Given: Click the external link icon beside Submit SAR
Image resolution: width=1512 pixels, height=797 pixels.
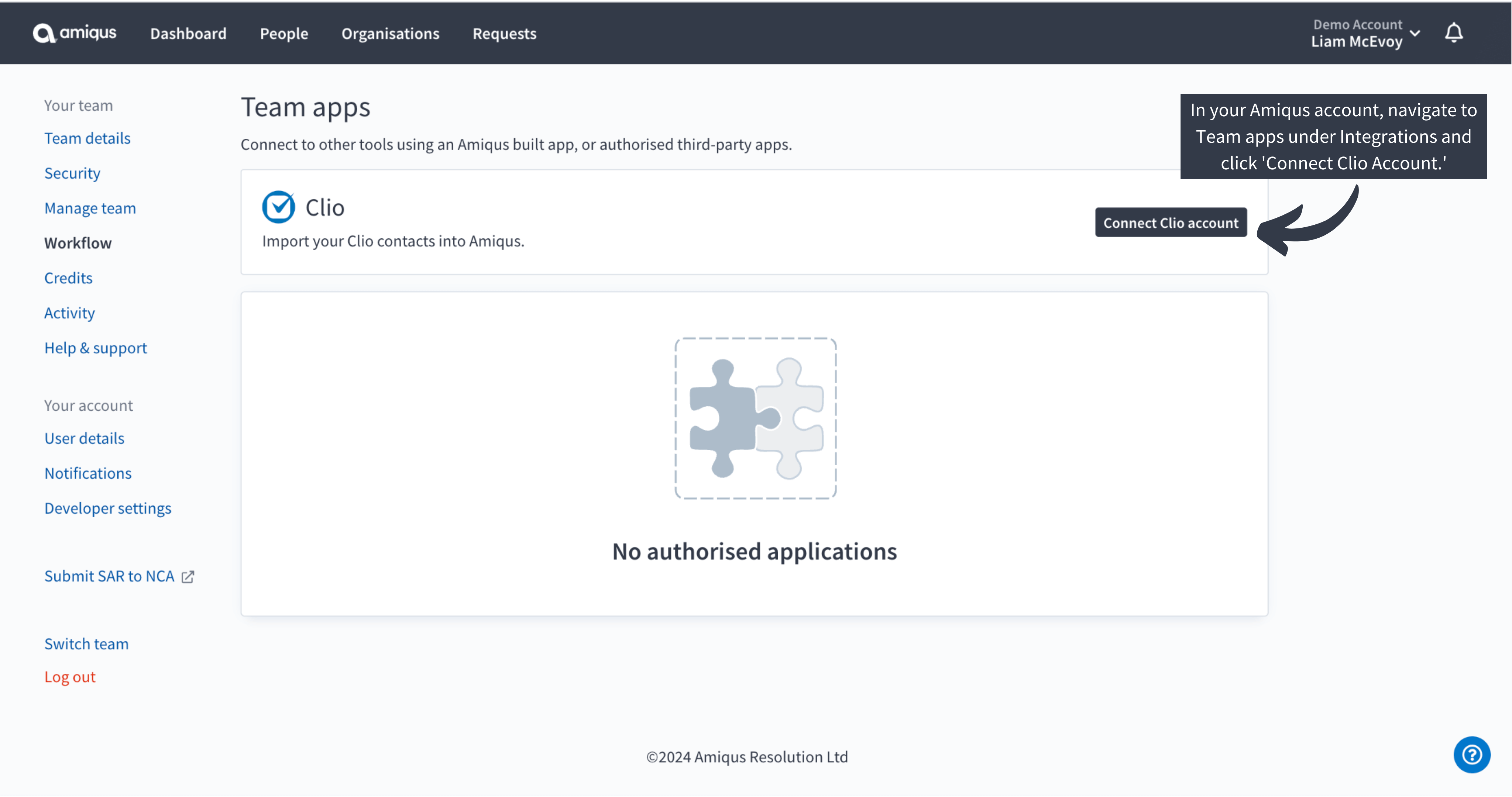Looking at the screenshot, I should [x=188, y=577].
